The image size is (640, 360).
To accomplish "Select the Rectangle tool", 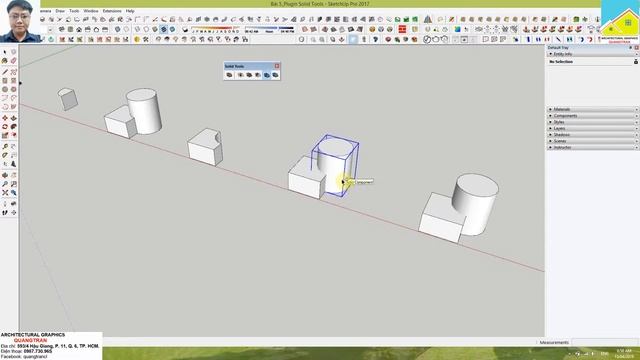I will (5, 81).
